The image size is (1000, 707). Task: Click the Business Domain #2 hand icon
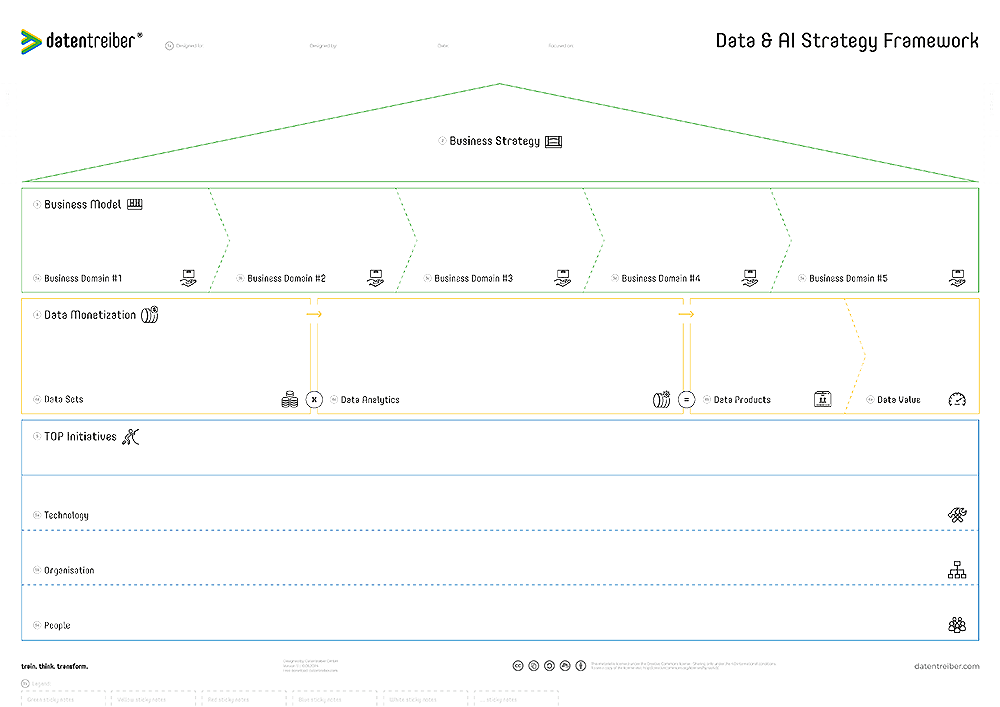376,278
